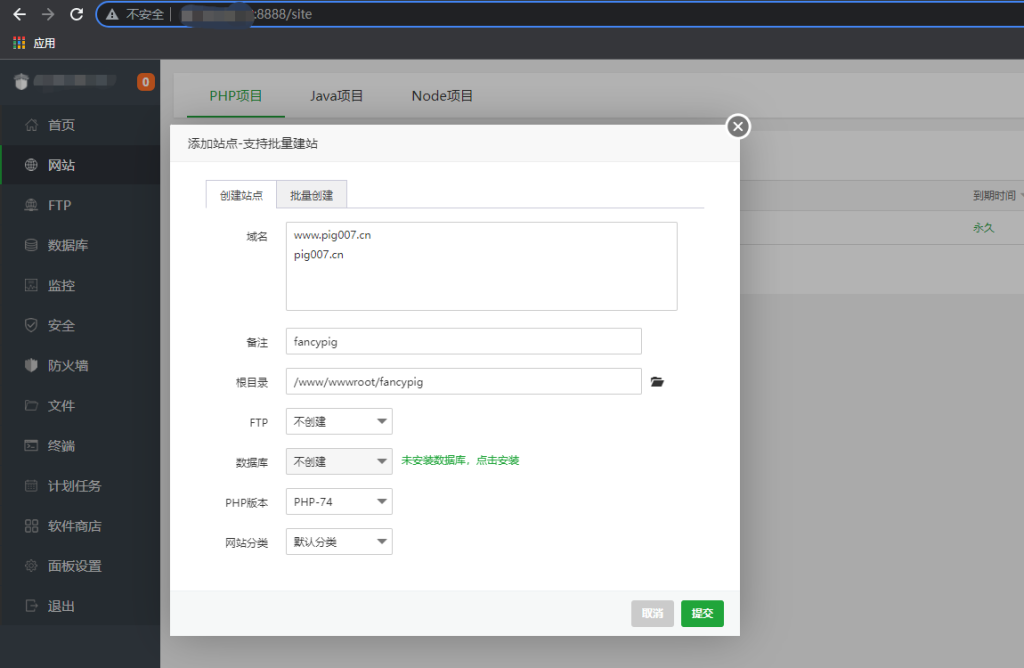Screen dimensions: 1024x668
Task: Switch to the Java项目 tab
Action: (x=336, y=96)
